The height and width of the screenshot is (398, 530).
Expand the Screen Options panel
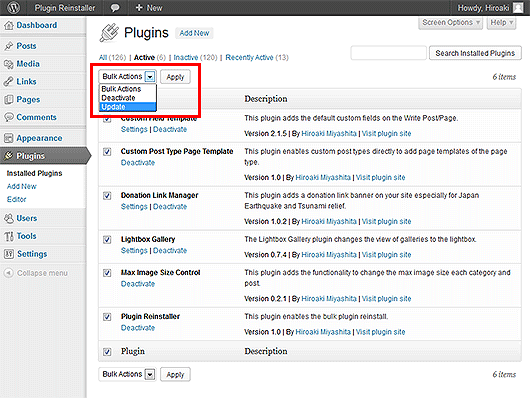pos(451,23)
